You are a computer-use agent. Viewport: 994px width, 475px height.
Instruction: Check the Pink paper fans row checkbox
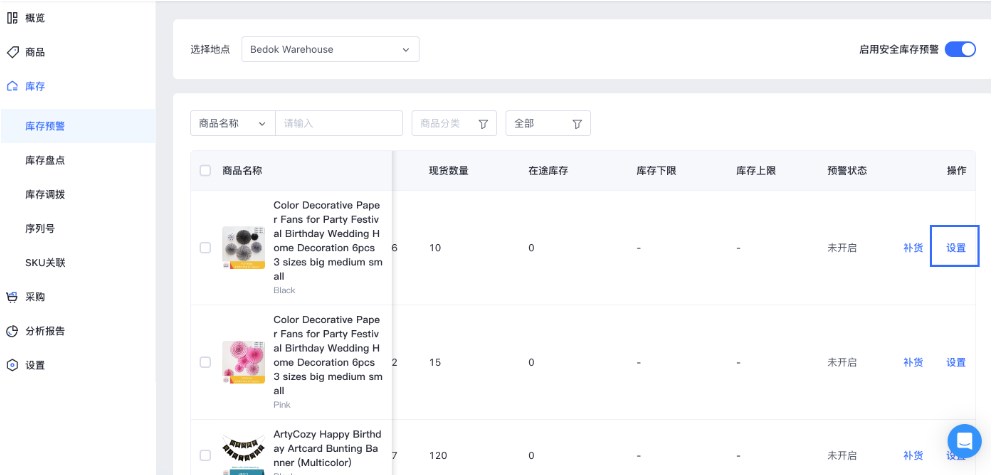[x=206, y=362]
